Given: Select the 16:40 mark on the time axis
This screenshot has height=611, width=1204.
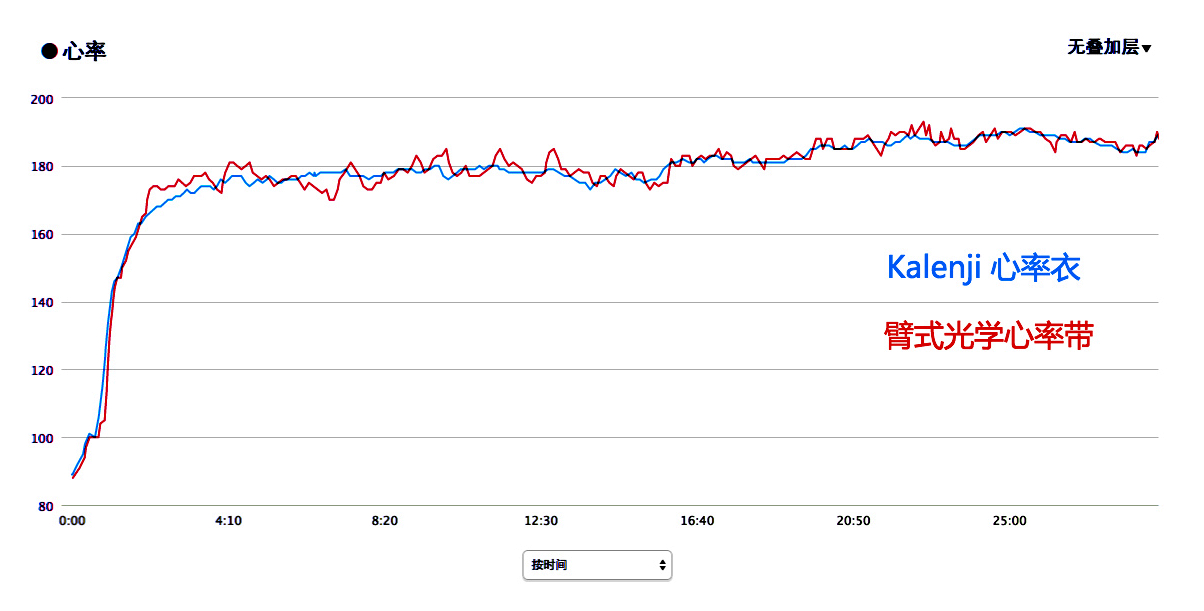Looking at the screenshot, I should (697, 521).
